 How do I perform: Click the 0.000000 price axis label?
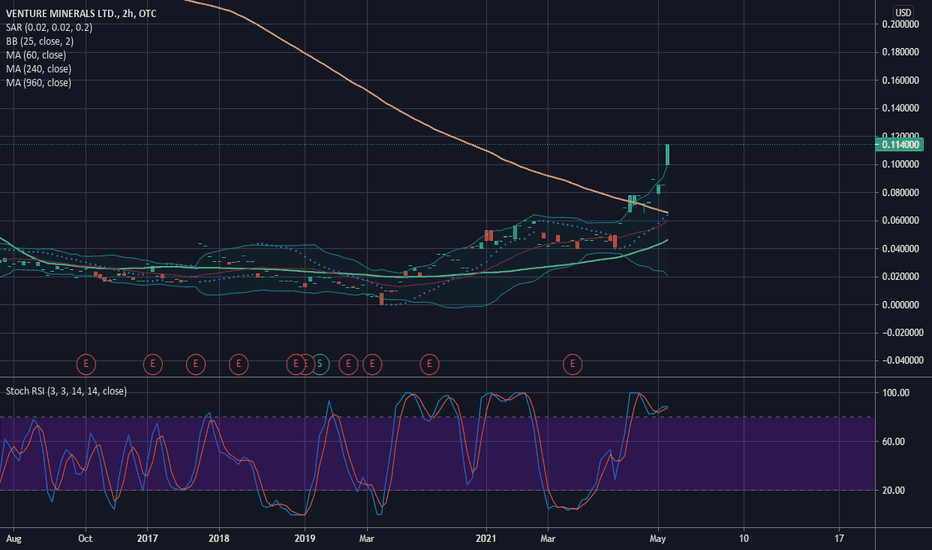click(900, 304)
